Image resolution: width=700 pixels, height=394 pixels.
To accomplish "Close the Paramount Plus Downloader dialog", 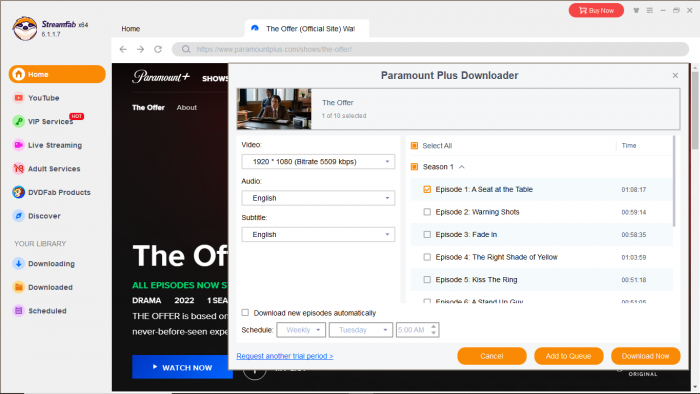I will [x=675, y=75].
